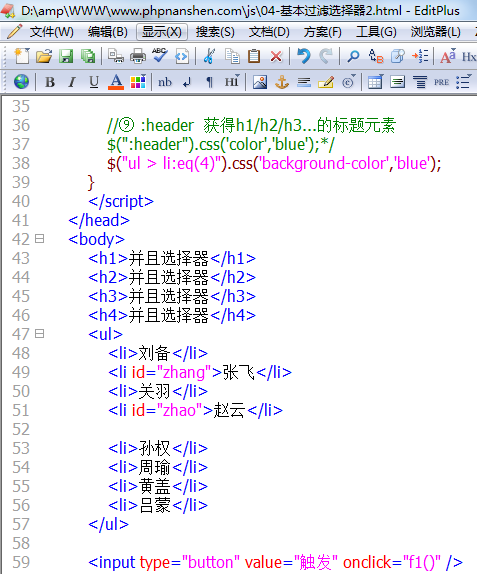
Task: Collapse the ul tag fold marker
Action: click(x=40, y=334)
